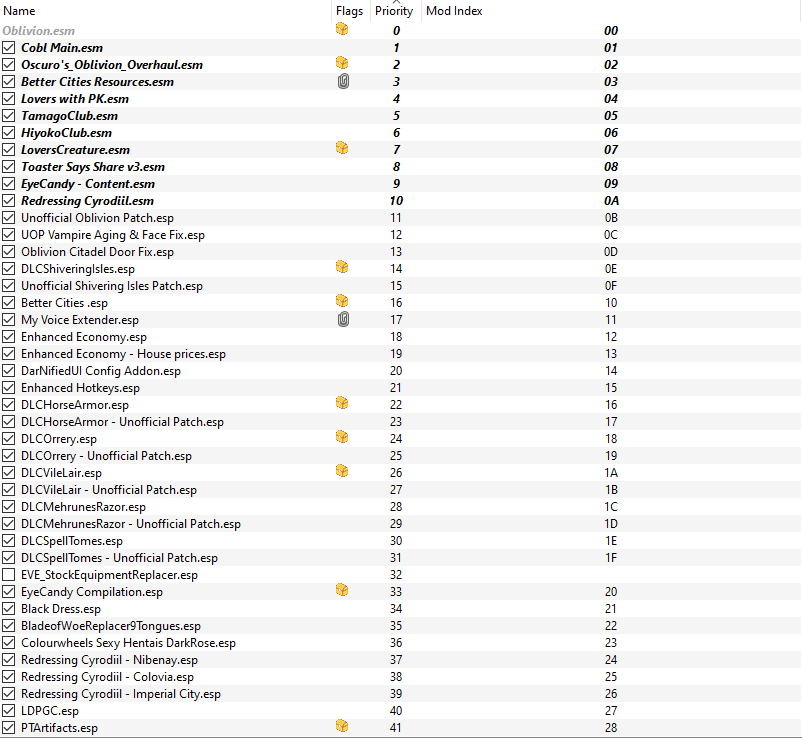Sort by the Mod Index column header
Screen dimensions: 802x739
(611, 11)
